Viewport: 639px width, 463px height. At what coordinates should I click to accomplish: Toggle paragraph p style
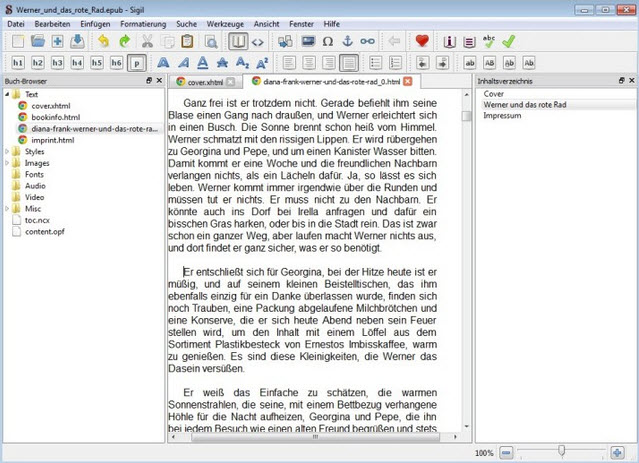(137, 63)
